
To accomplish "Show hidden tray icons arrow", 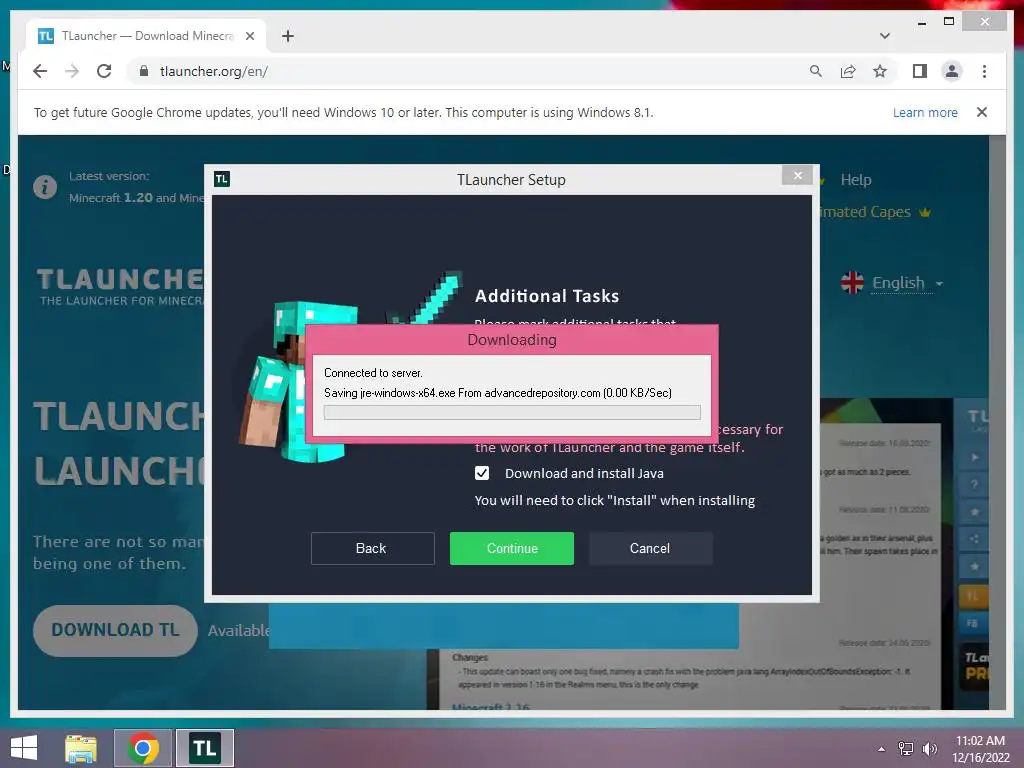I will tap(882, 749).
